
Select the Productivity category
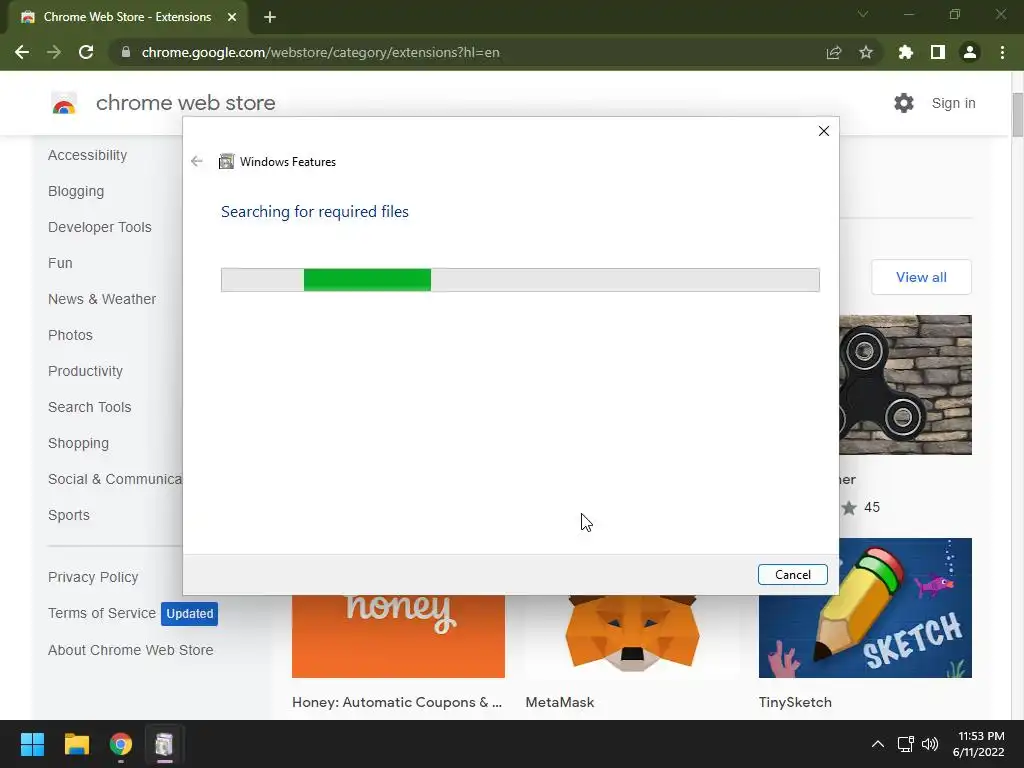tap(86, 371)
